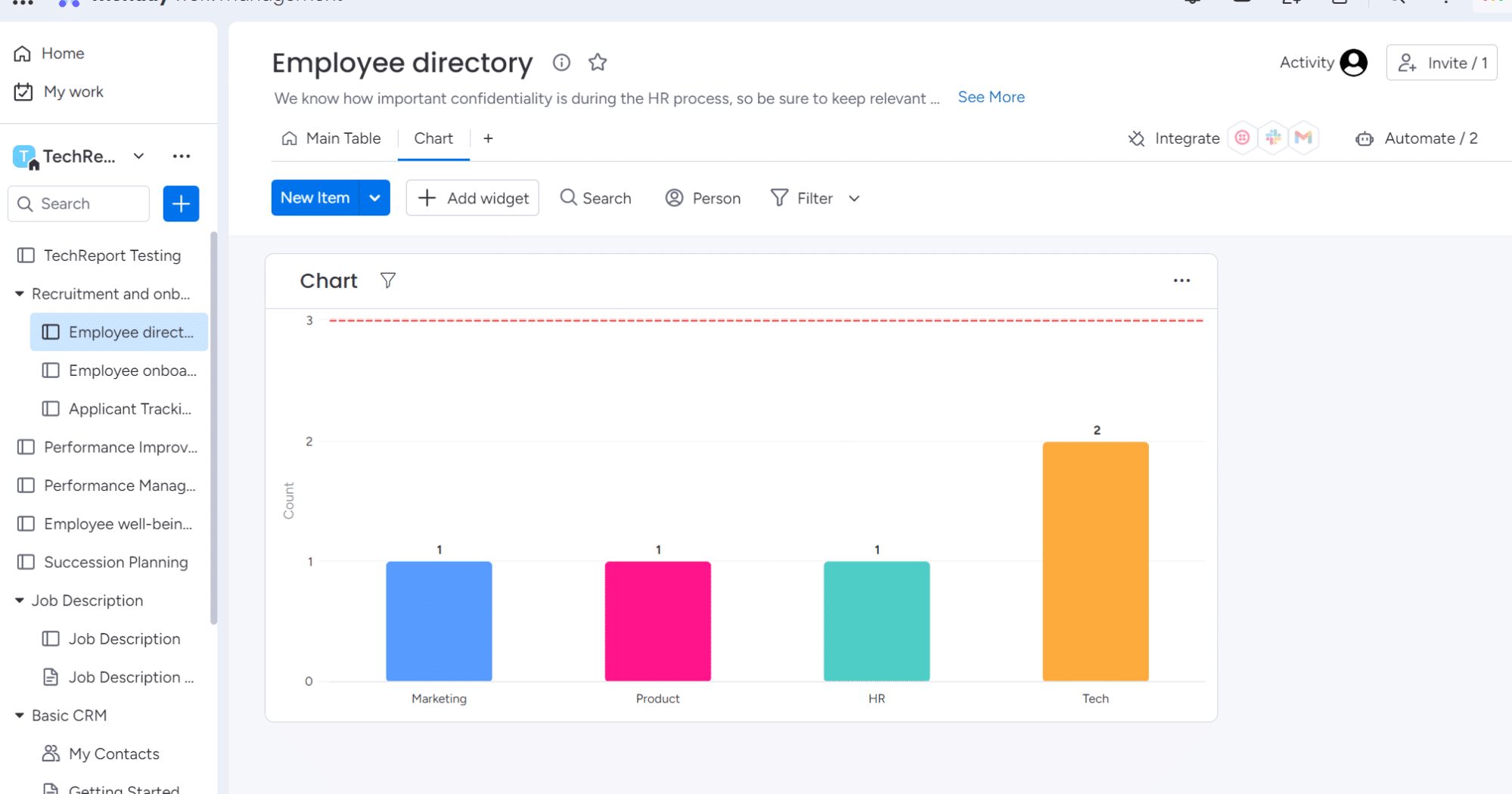This screenshot has width=1512, height=794.
Task: Click into the sidebar Search field
Action: 79,203
